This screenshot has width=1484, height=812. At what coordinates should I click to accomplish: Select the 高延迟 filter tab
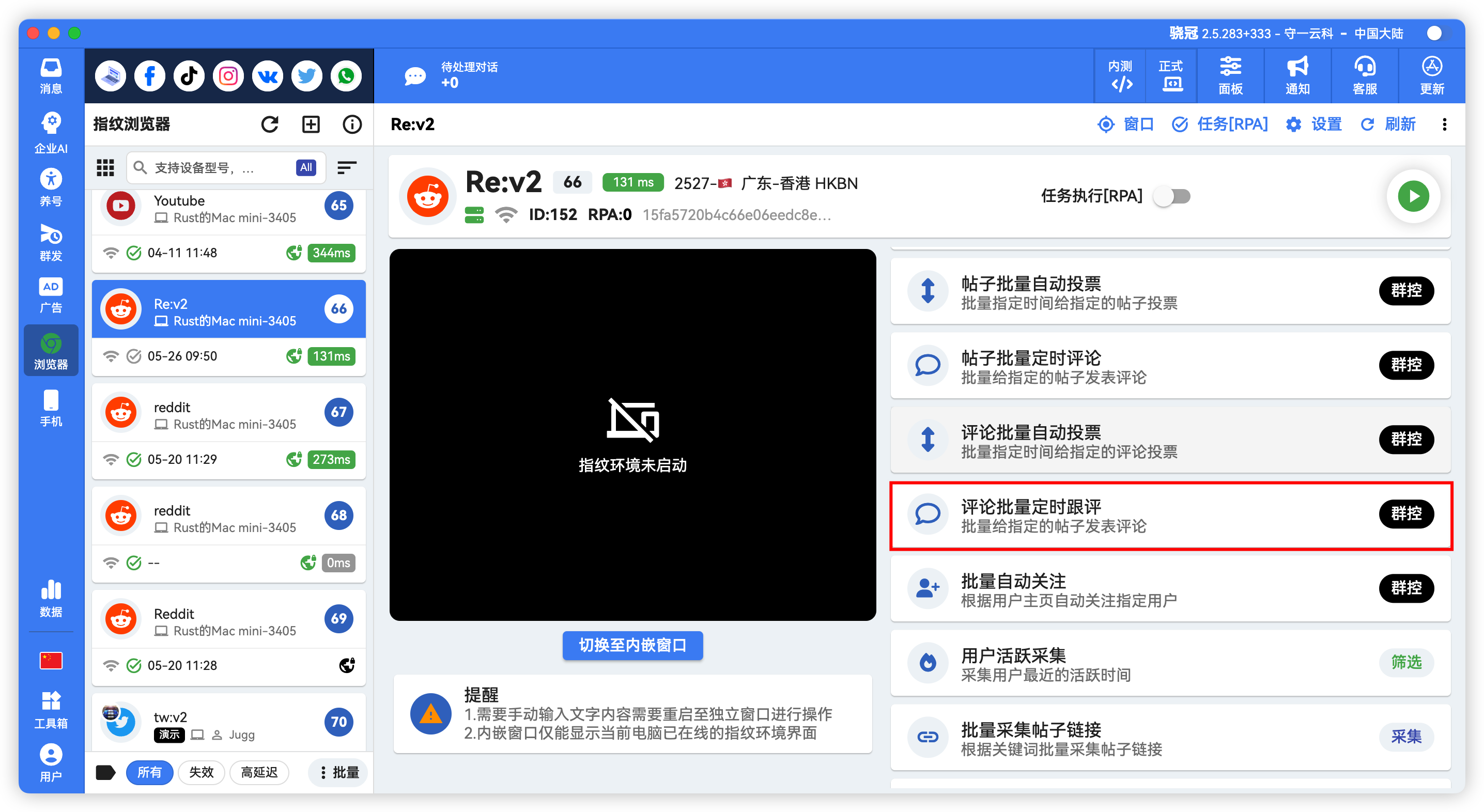coord(259,772)
